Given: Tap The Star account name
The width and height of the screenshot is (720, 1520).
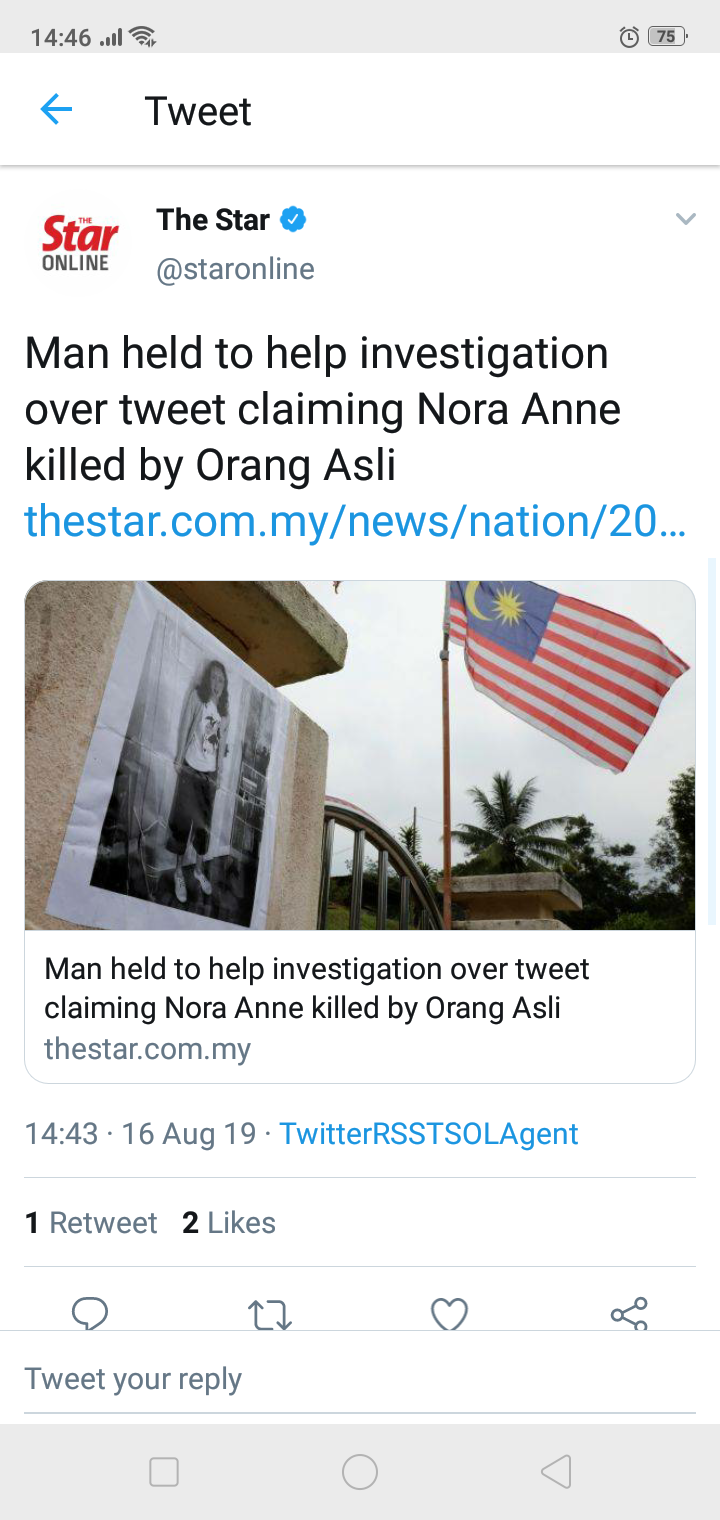Looking at the screenshot, I should click(x=213, y=220).
